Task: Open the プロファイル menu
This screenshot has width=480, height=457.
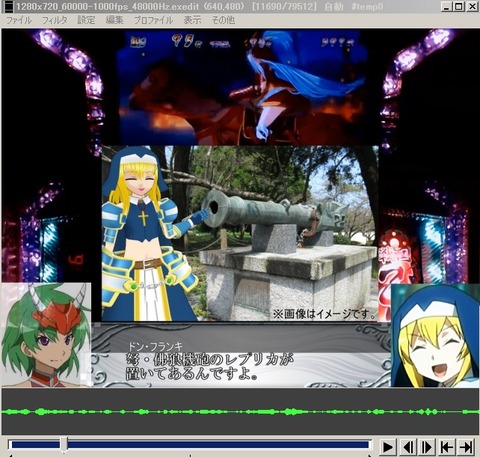Action: 153,20
